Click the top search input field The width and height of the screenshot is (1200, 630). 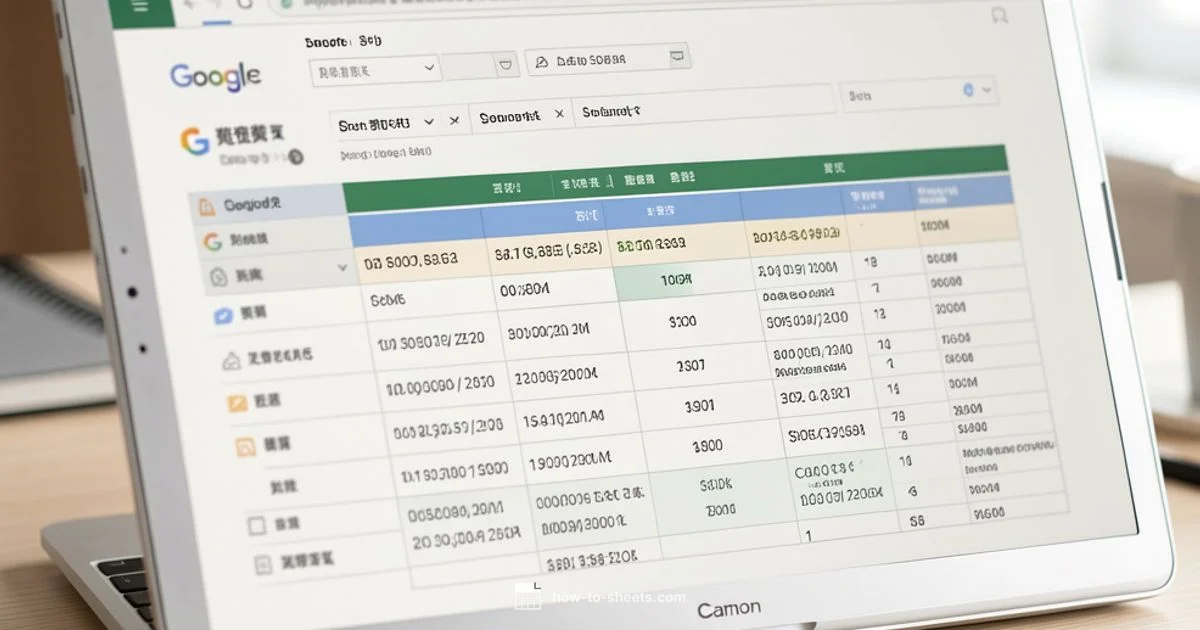pos(607,59)
